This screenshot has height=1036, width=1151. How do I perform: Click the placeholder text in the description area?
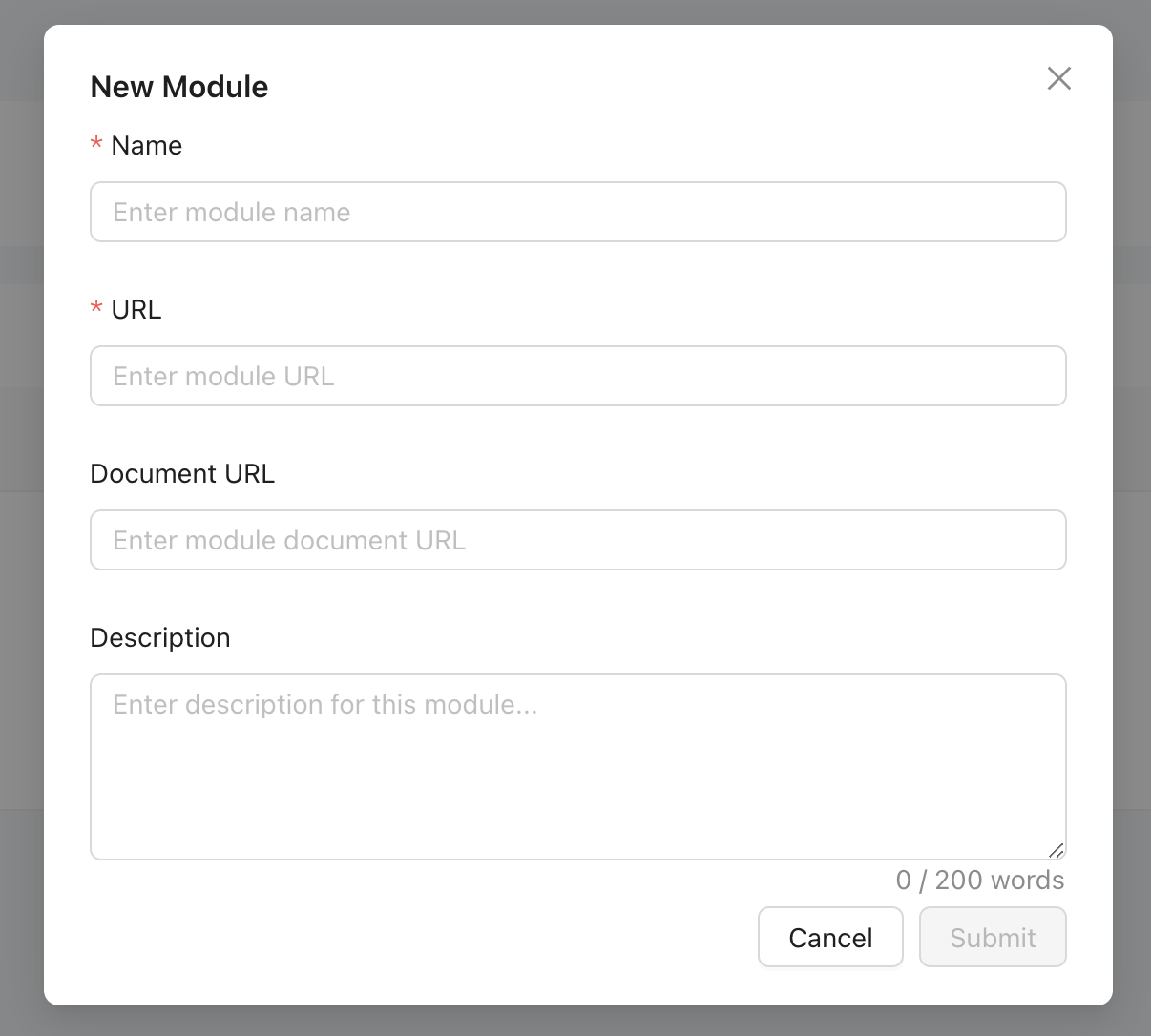point(324,704)
